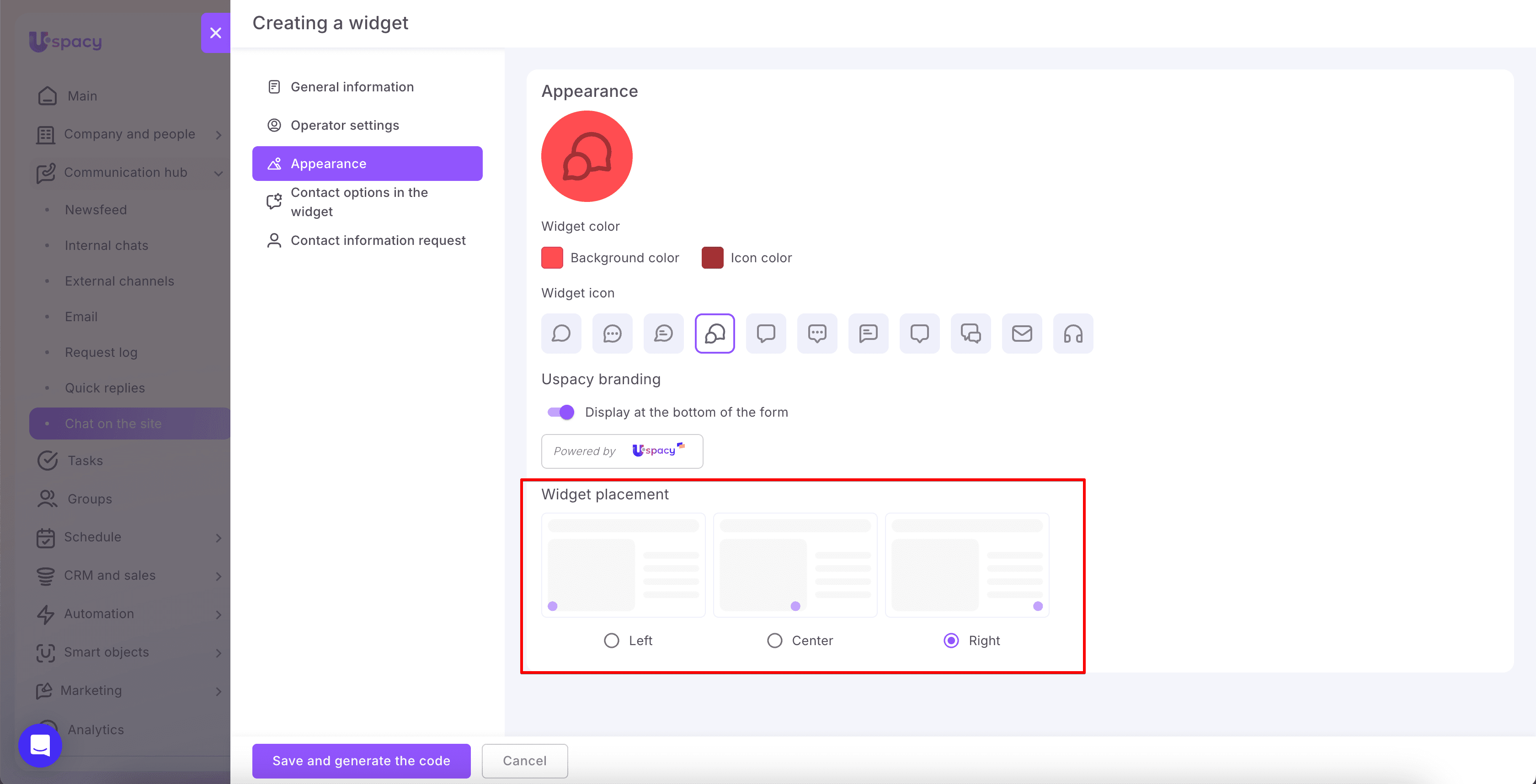The height and width of the screenshot is (784, 1536).
Task: Click the Right placement preview thumbnail
Action: click(x=967, y=565)
